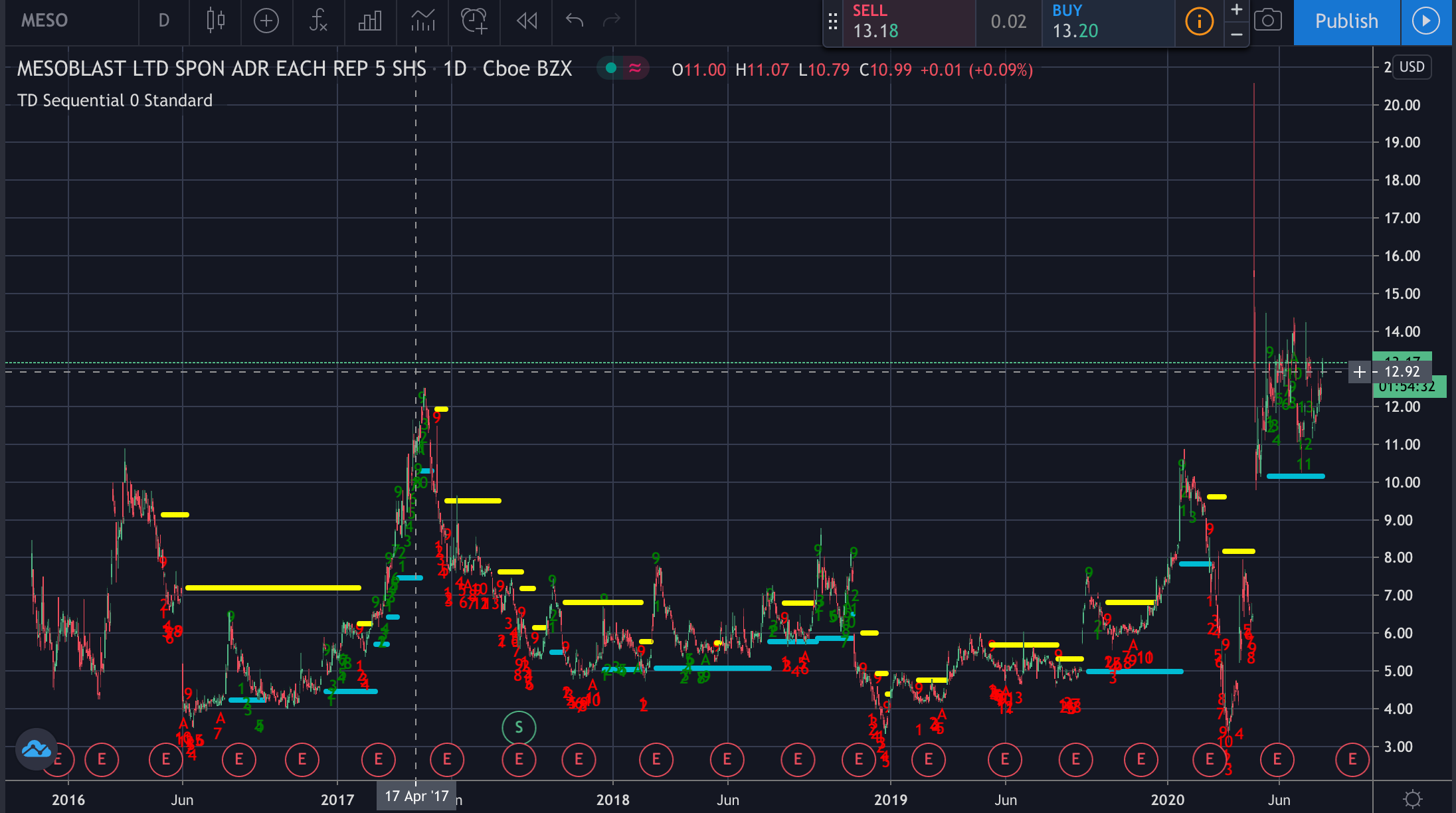Image resolution: width=1456 pixels, height=813 pixels.
Task: Toggle the market status indicator next to Cboe BZX
Action: (611, 68)
